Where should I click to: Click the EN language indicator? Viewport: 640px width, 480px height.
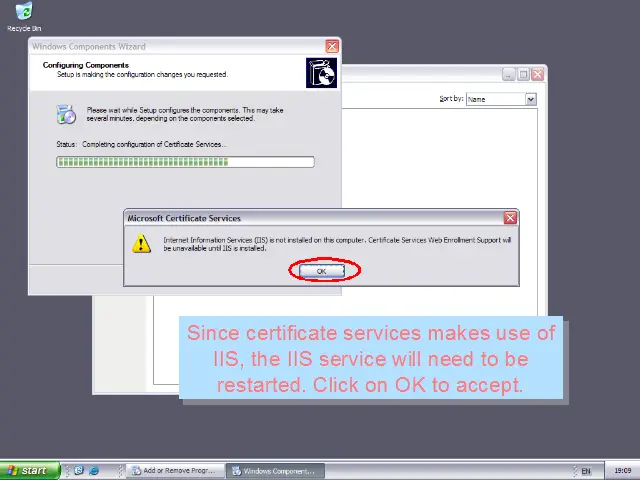586,471
